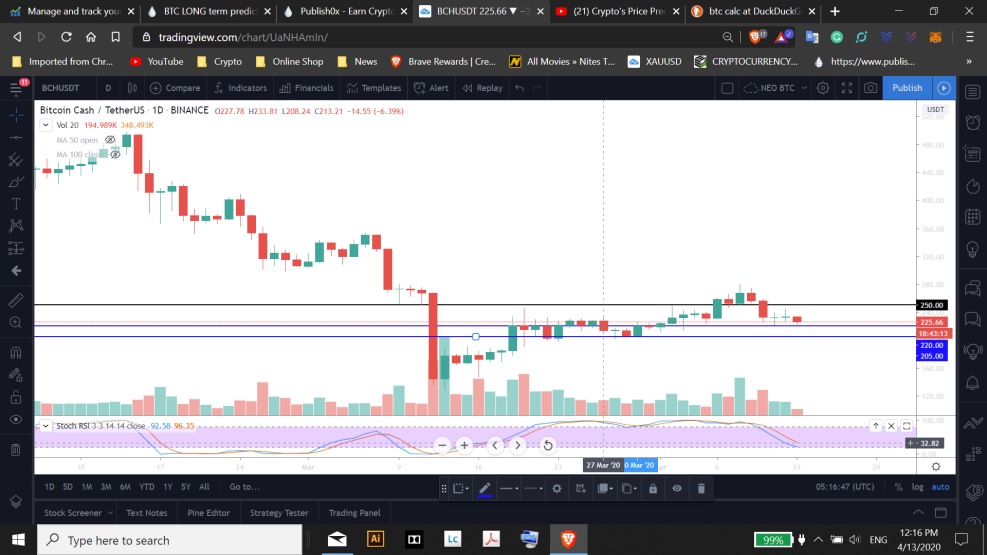
Task: Zoom in the chart with plus button
Action: click(x=465, y=445)
